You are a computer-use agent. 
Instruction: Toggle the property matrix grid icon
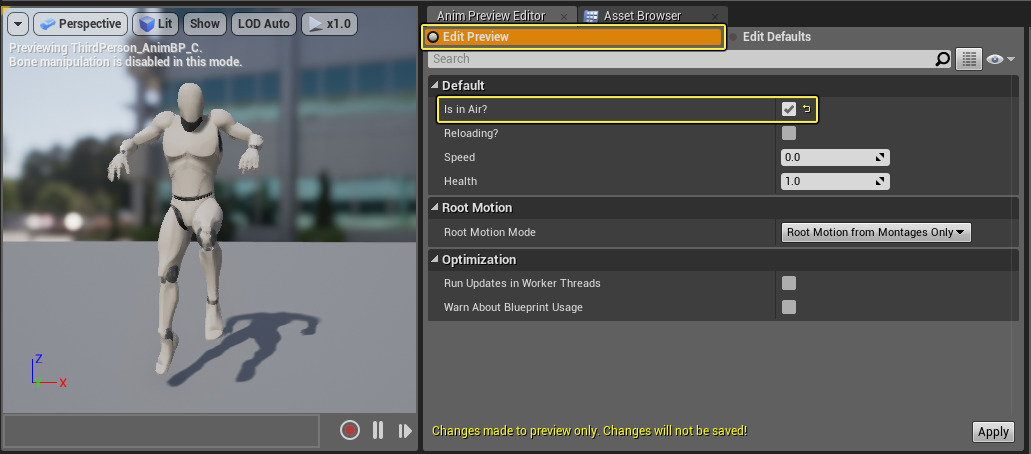[x=968, y=59]
